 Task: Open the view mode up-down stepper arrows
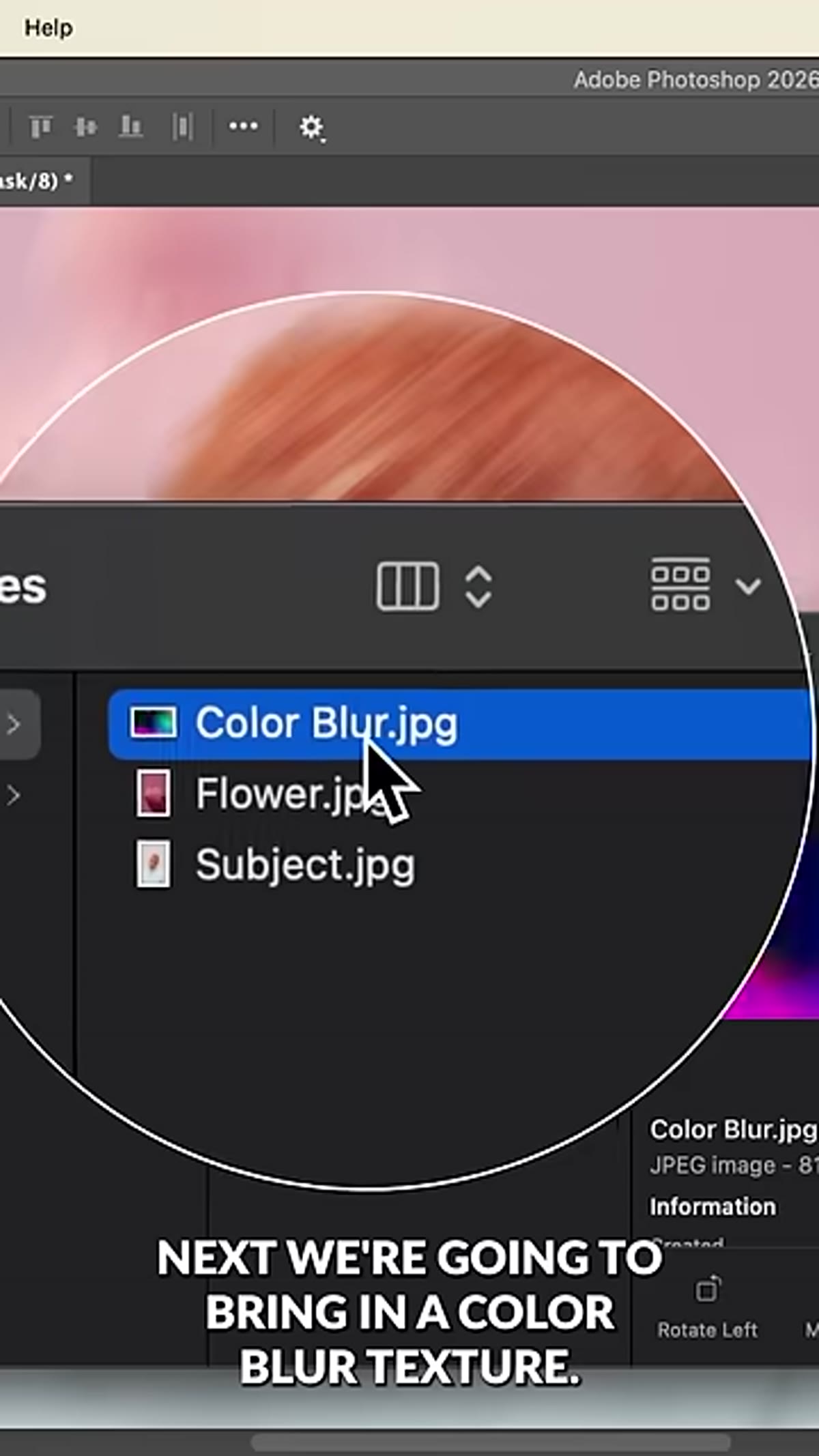(x=478, y=586)
